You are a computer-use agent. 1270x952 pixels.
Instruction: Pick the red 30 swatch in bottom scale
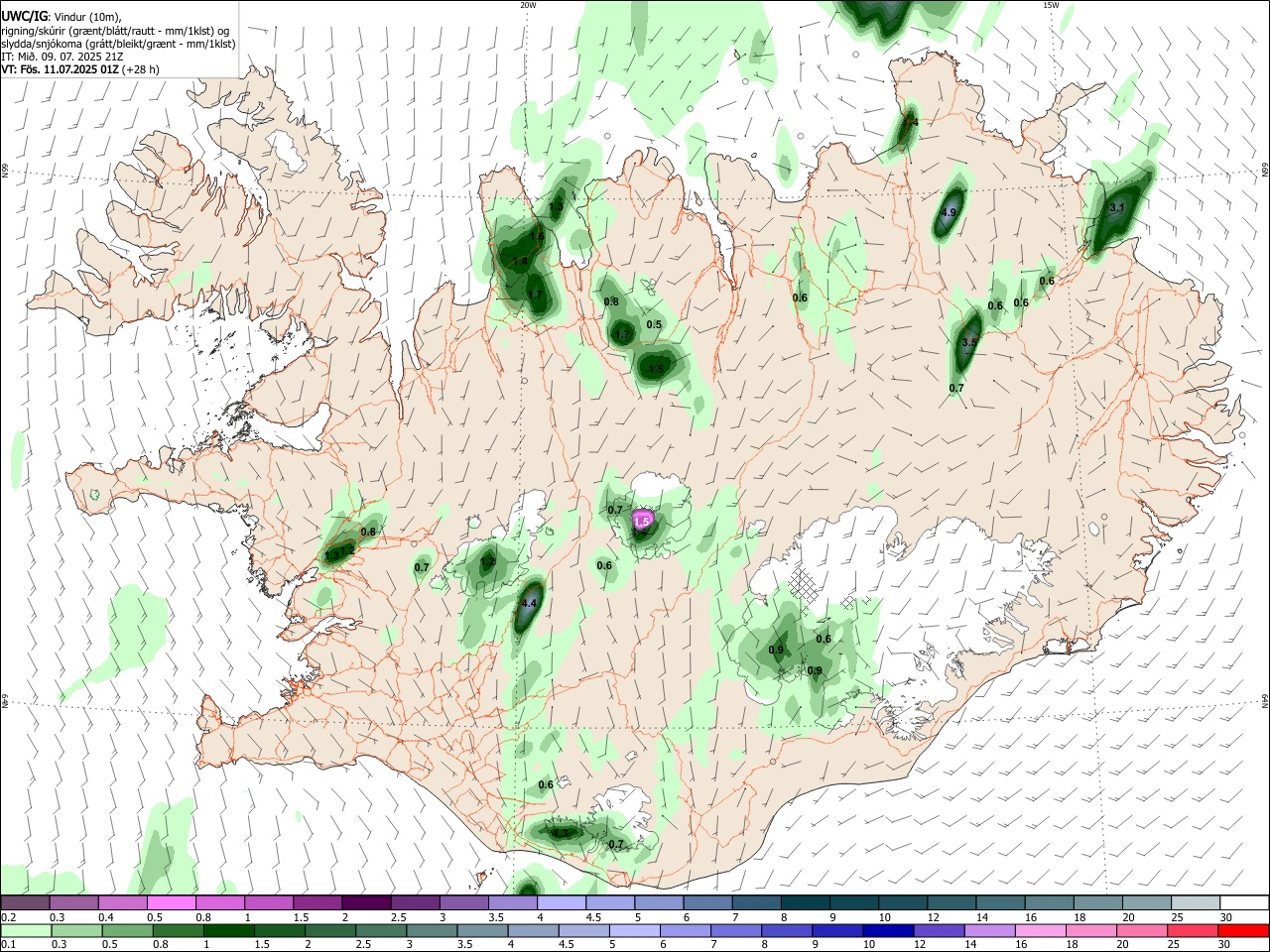(1242, 931)
